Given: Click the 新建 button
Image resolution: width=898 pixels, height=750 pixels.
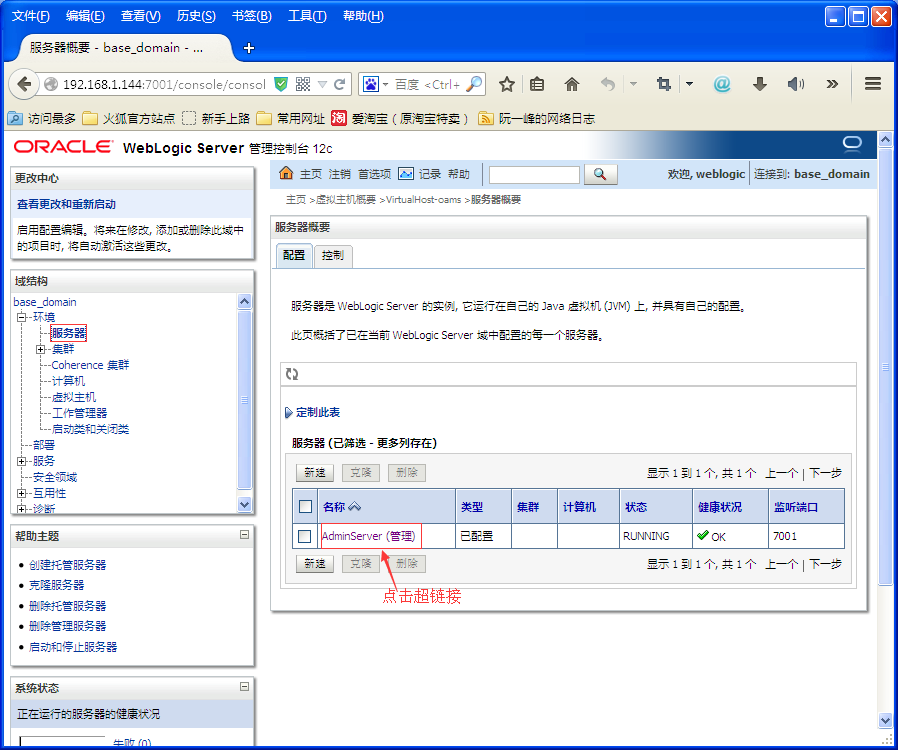Looking at the screenshot, I should pos(314,473).
